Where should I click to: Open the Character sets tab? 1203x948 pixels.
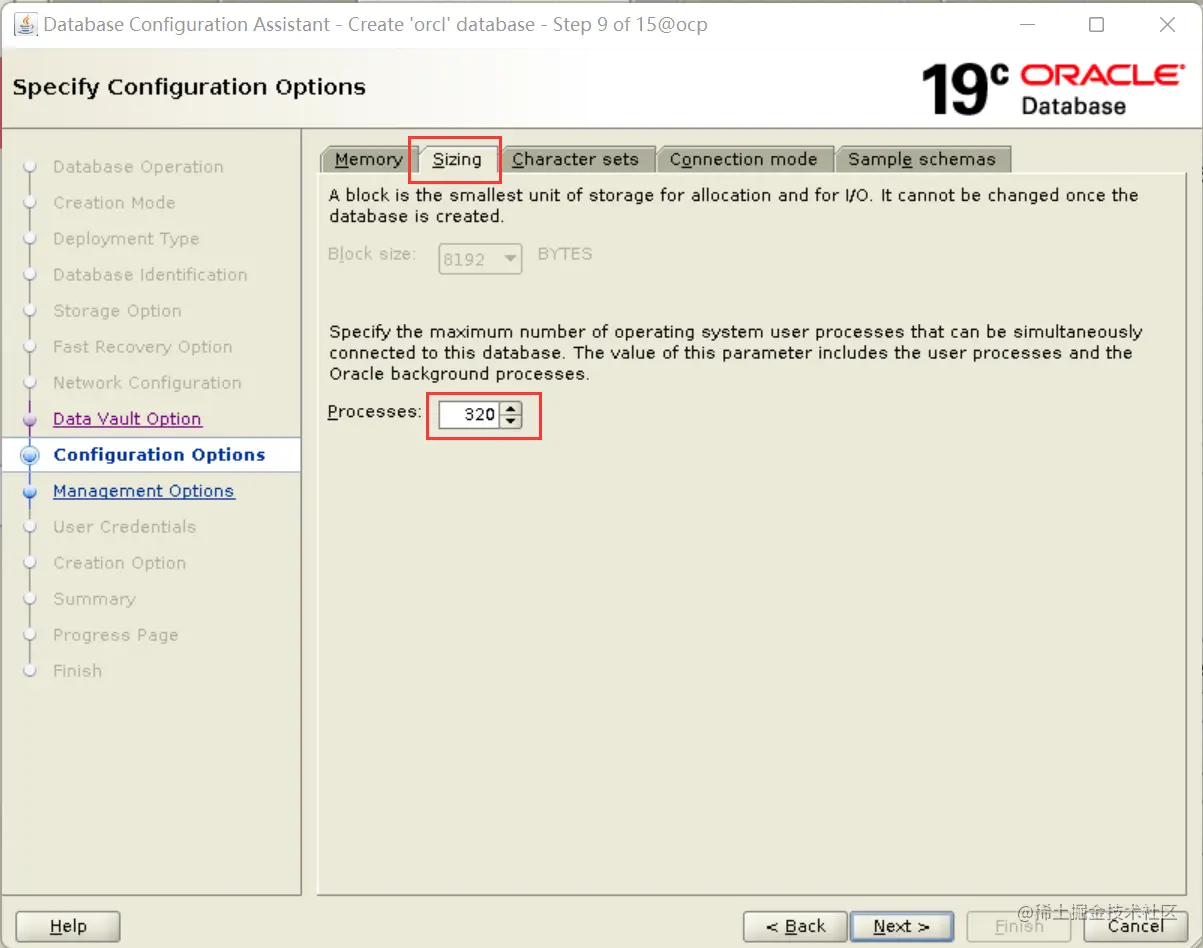[x=575, y=159]
